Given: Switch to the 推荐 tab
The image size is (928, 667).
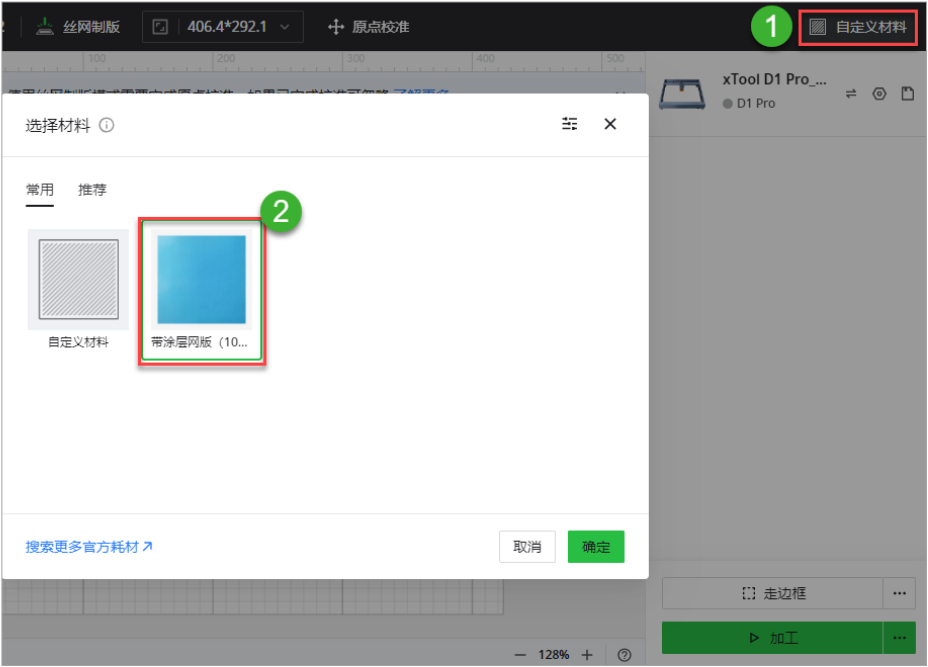Looking at the screenshot, I should [92, 190].
